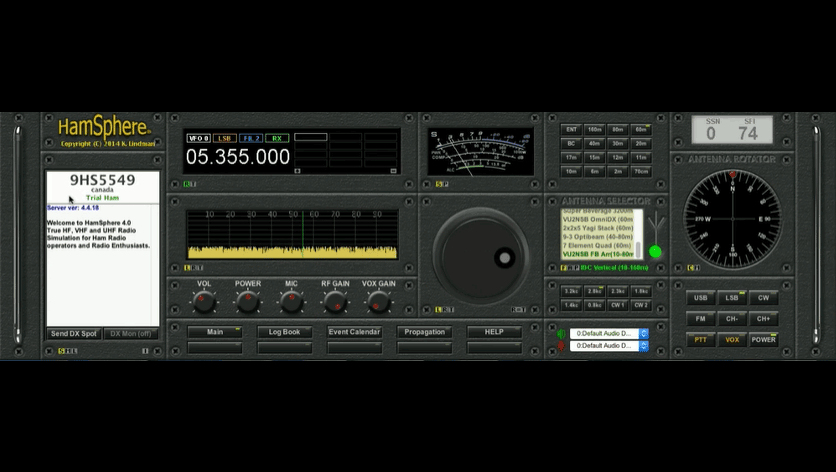
Task: Open the audio input device dropdown
Action: (609, 346)
